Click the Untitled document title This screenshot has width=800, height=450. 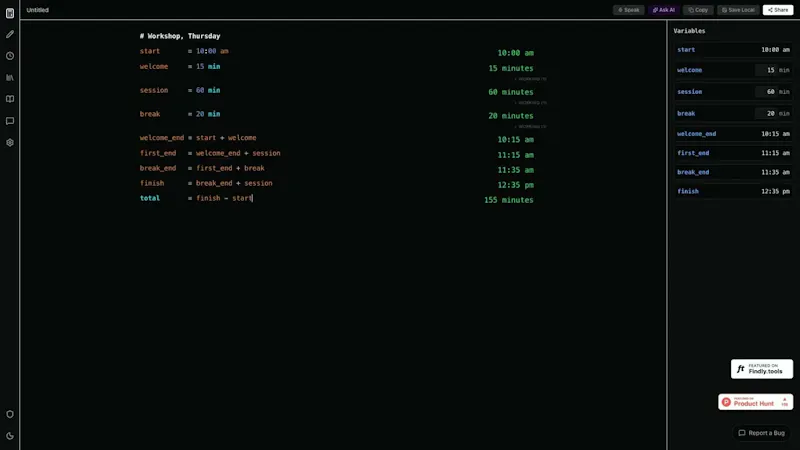click(38, 10)
